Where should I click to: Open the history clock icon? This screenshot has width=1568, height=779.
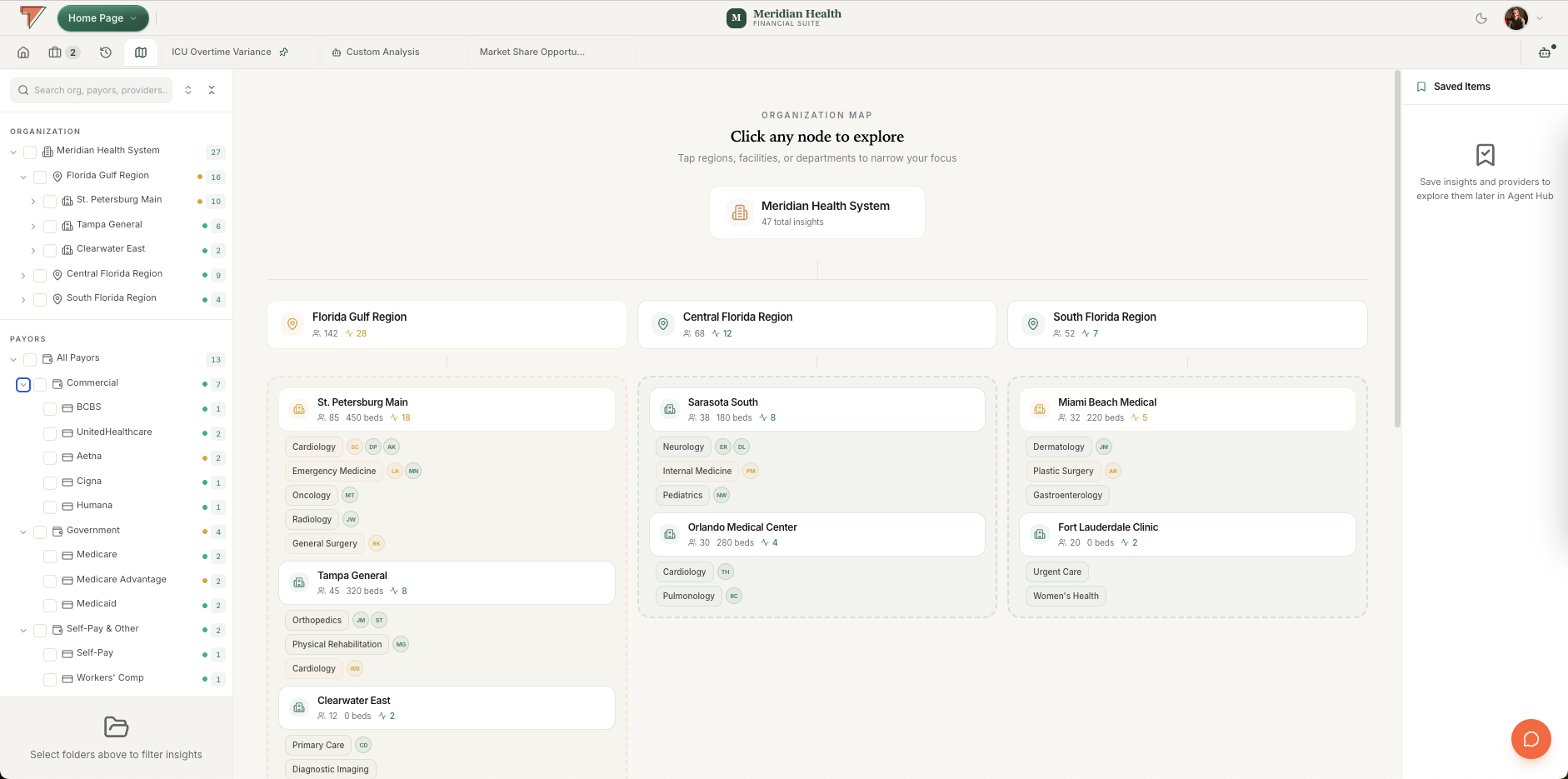pos(106,52)
